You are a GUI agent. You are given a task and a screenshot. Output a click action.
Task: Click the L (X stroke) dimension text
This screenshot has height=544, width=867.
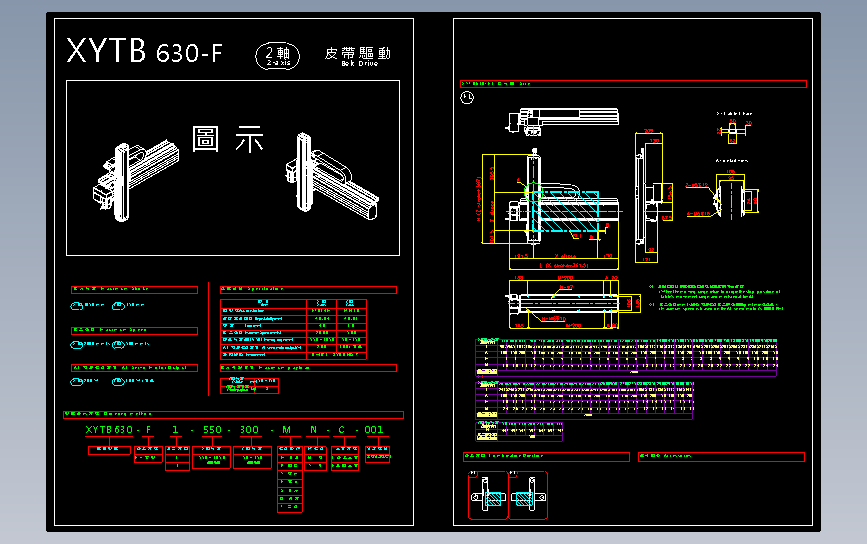tap(564, 265)
